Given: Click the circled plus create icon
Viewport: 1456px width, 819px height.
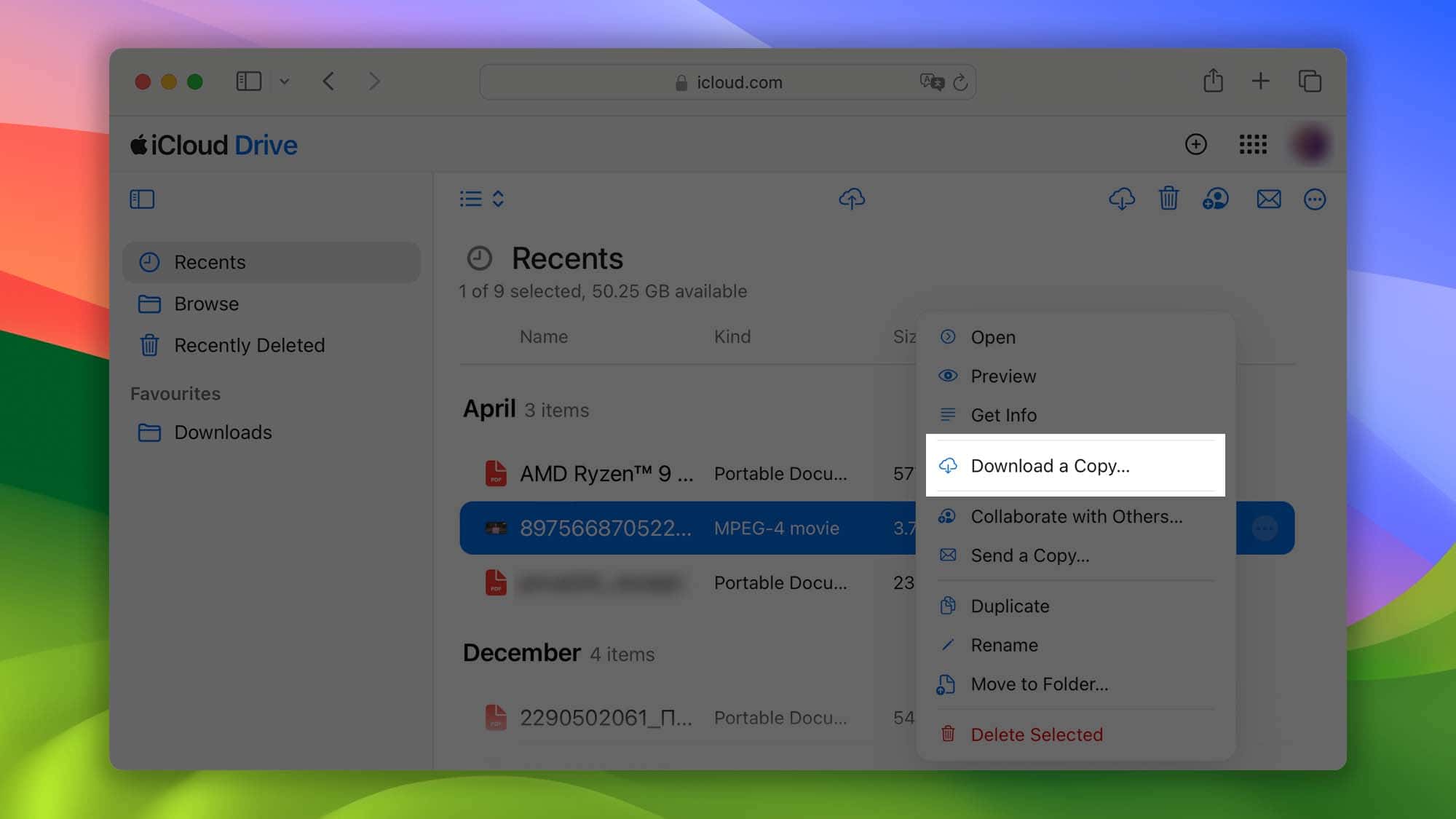Looking at the screenshot, I should pos(1195,144).
